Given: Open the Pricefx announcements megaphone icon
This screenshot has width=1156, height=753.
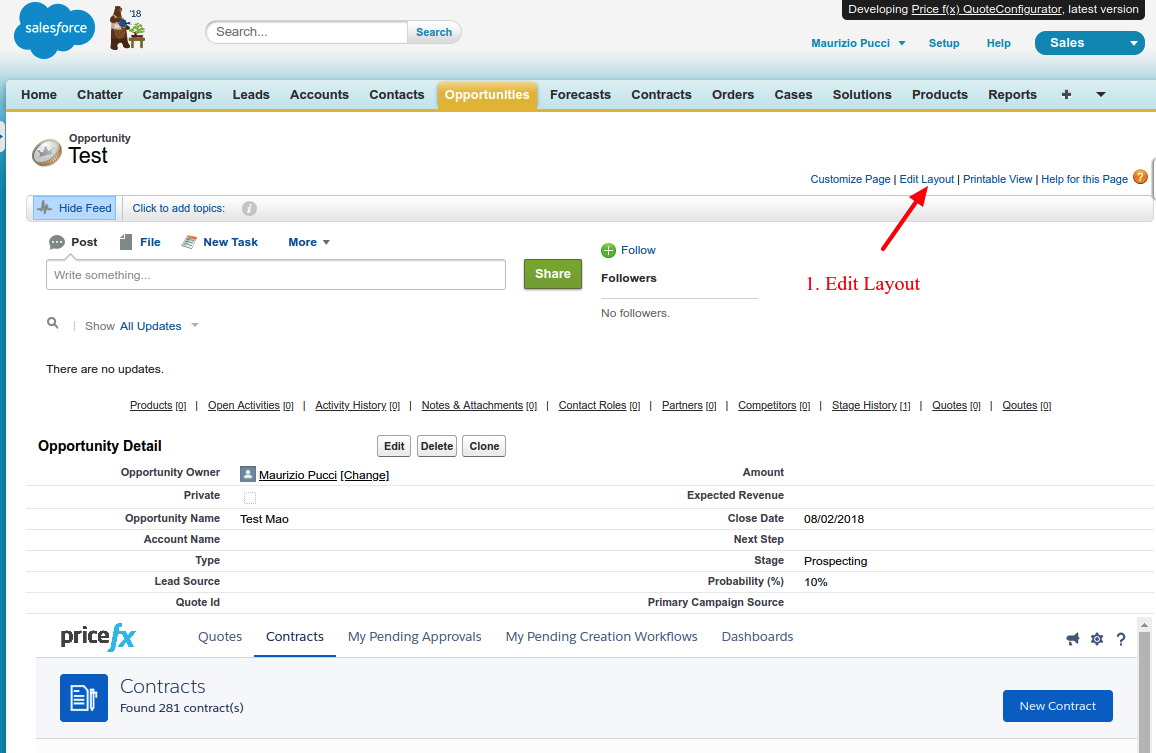Looking at the screenshot, I should tap(1073, 639).
